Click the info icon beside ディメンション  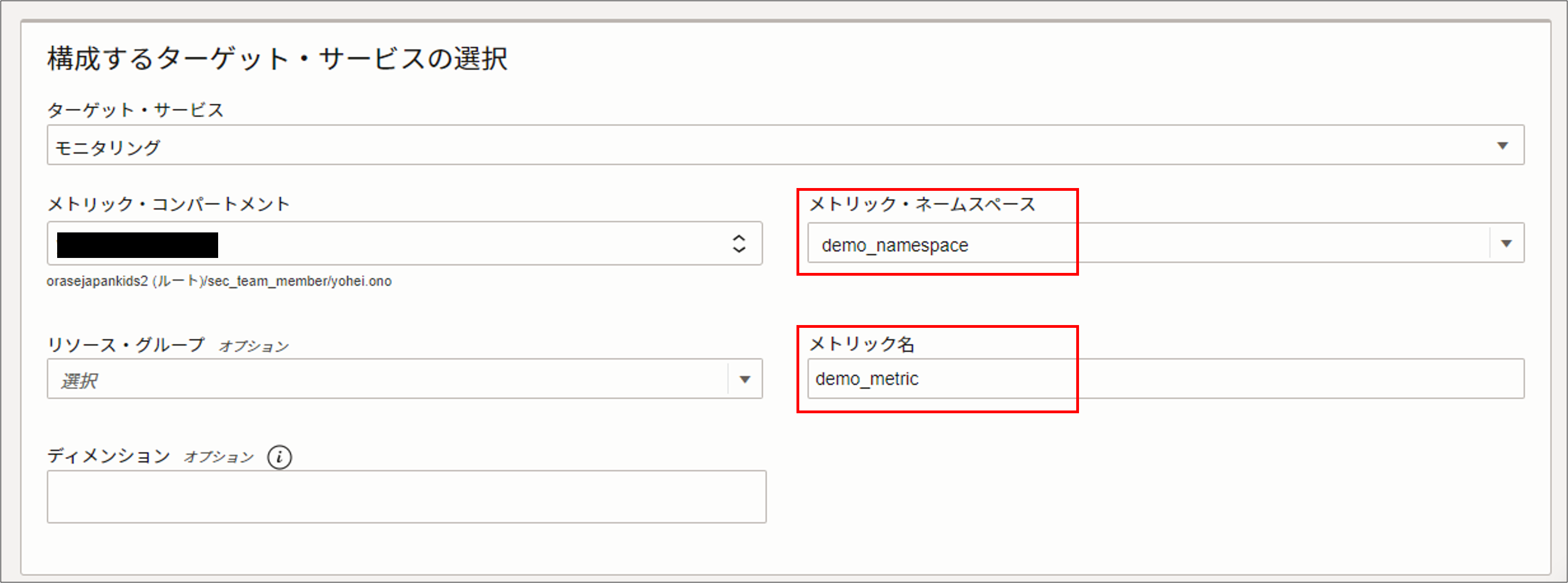click(279, 457)
